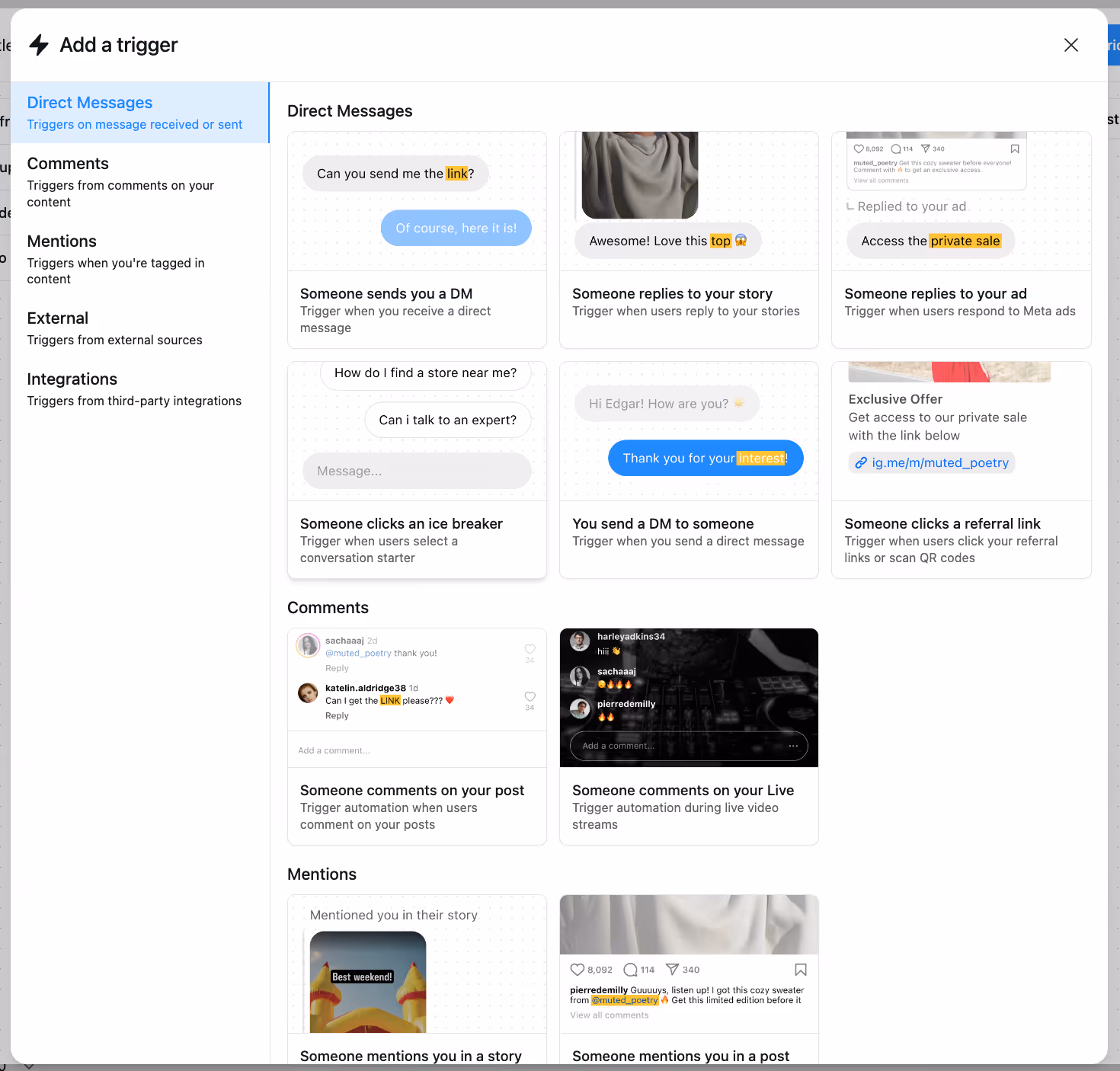Select the Direct Messages category
This screenshot has width=1120, height=1071.
point(140,113)
